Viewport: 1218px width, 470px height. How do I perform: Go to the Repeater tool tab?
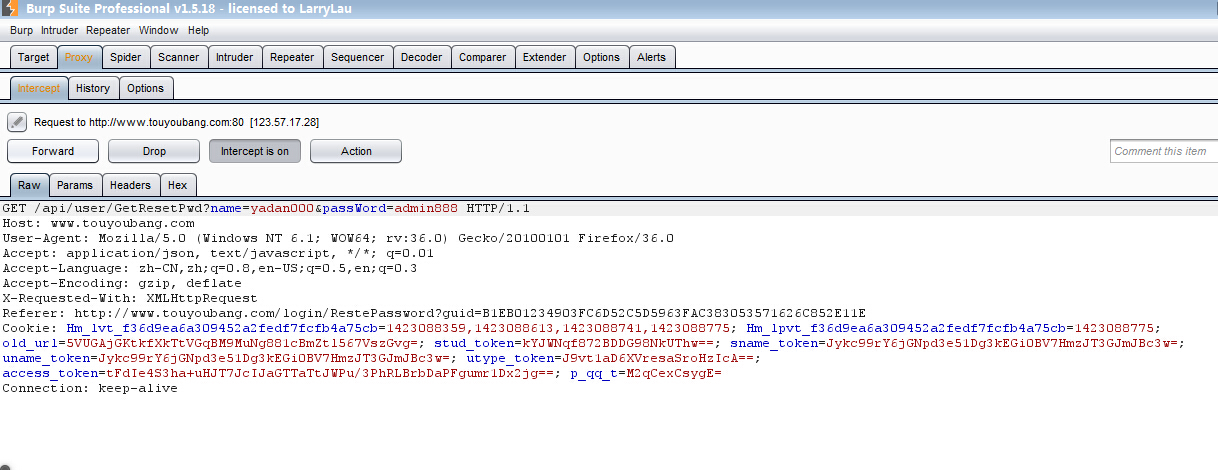point(292,57)
